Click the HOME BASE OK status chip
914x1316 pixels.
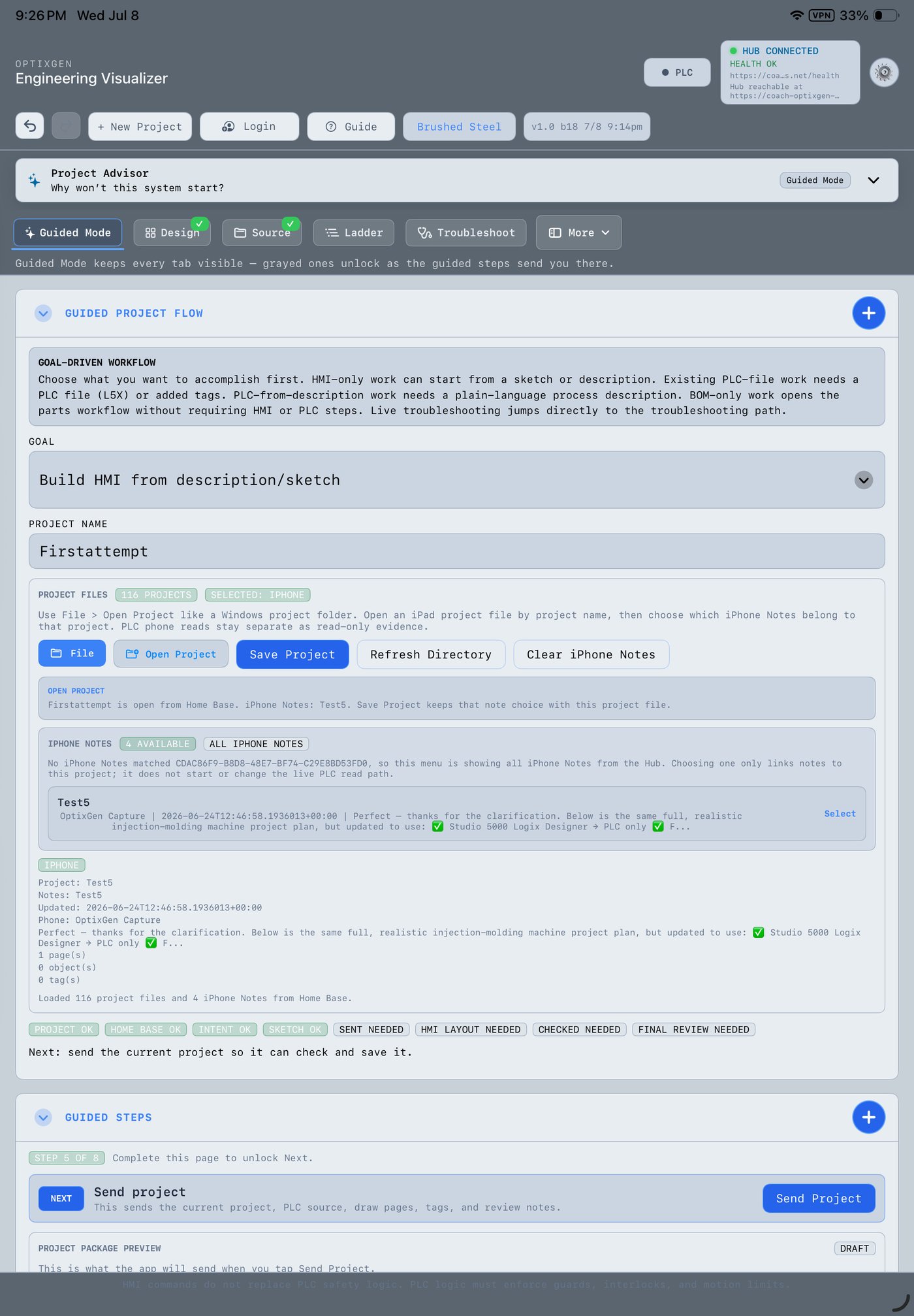click(146, 1029)
